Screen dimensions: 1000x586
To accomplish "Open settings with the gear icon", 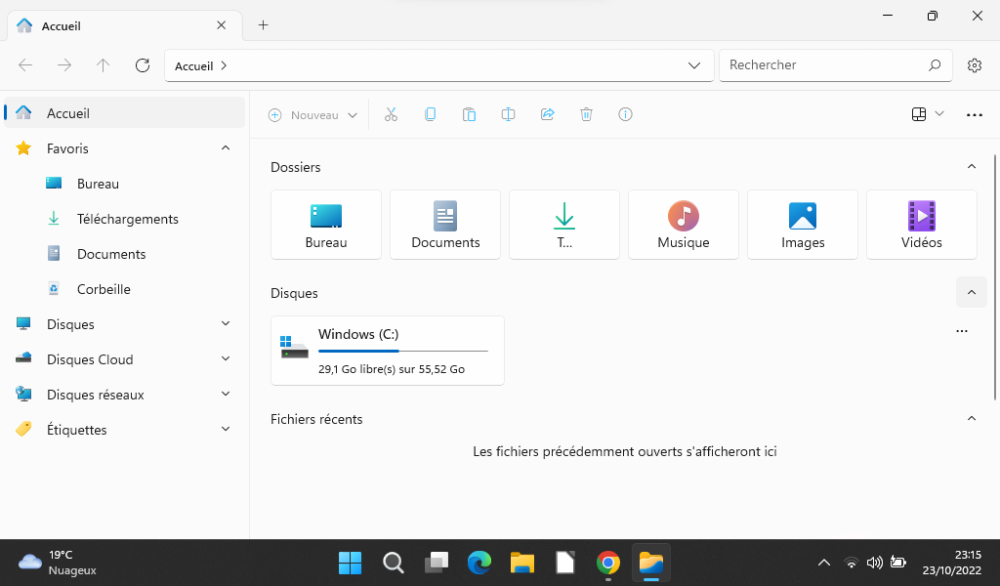I will 974,65.
